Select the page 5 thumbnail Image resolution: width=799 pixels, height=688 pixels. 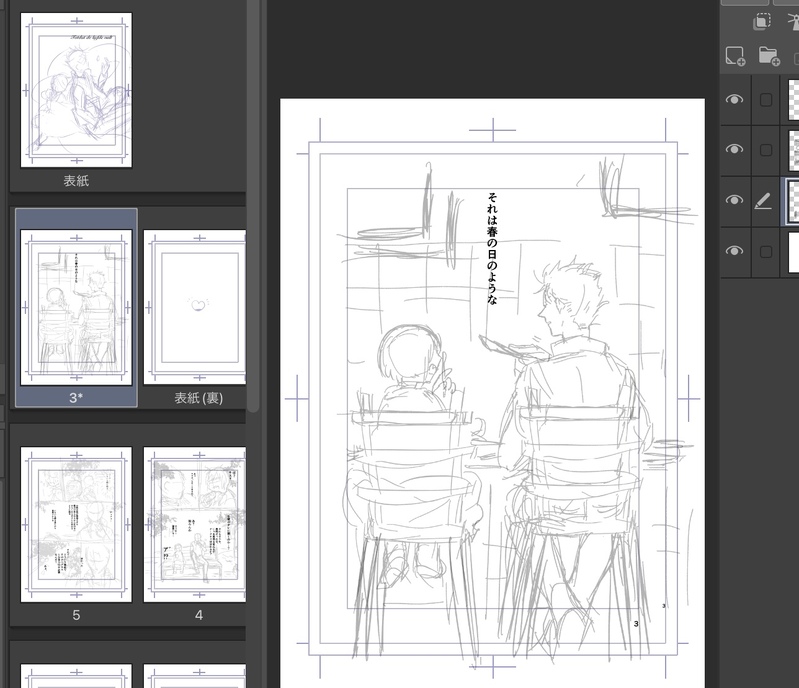[x=76, y=524]
